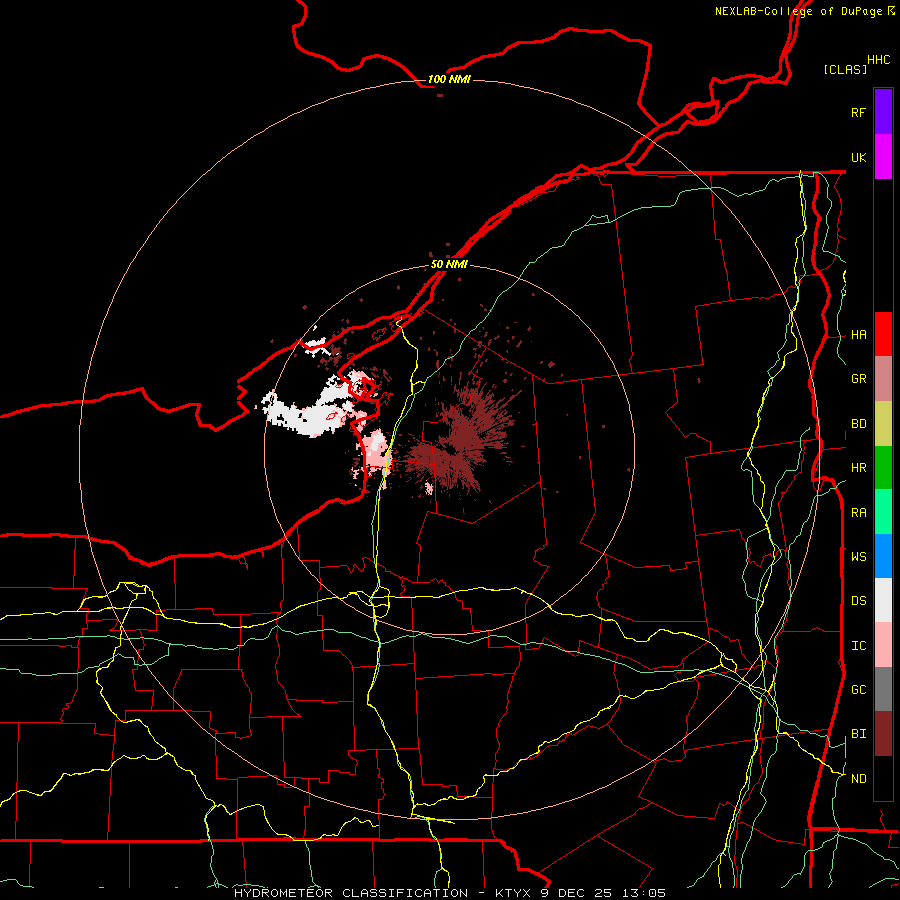Click the IC legend label text
900x900 pixels.
pyautogui.click(x=859, y=646)
